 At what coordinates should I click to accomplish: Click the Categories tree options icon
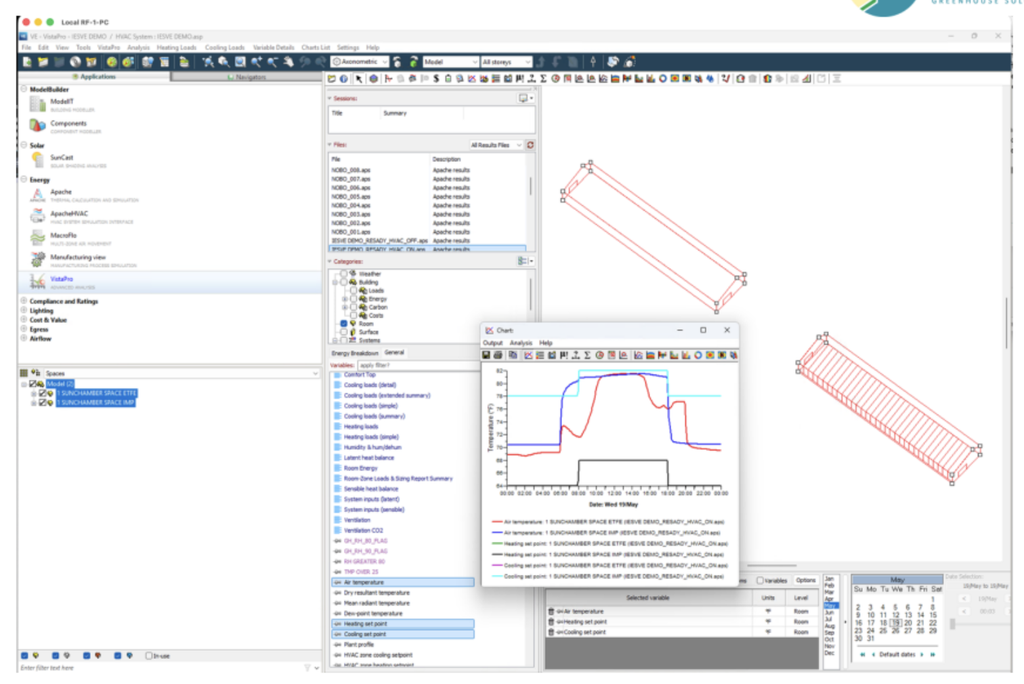pyautogui.click(x=525, y=261)
